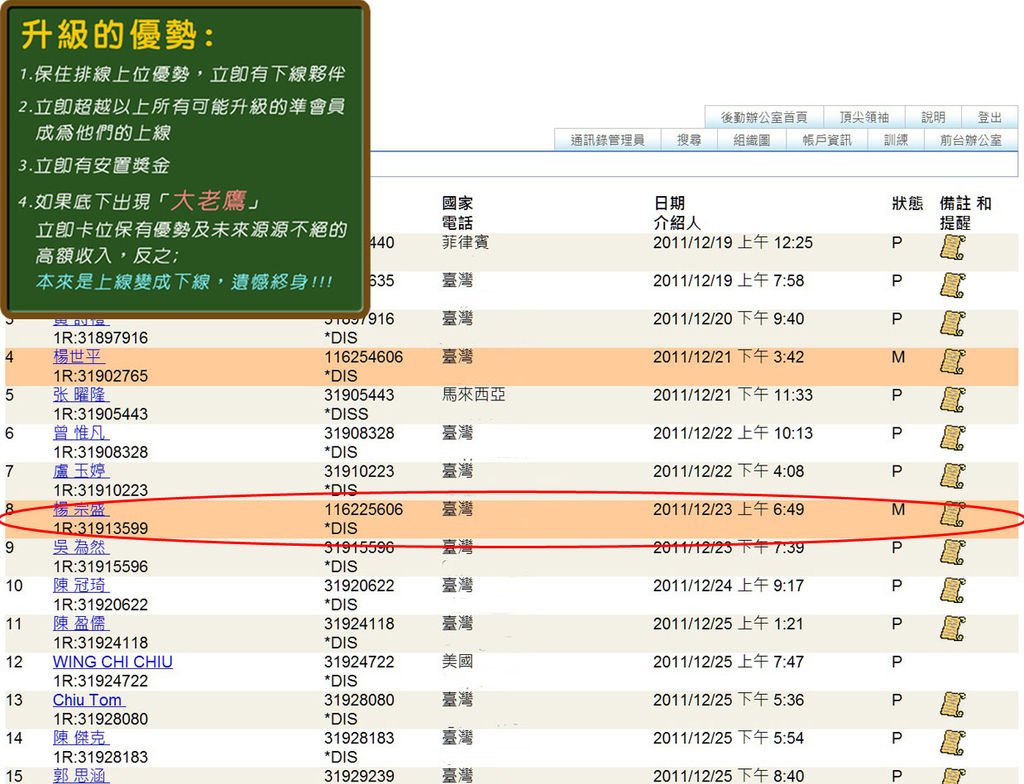Click the 備註 和 提醒 column header
Viewport: 1024px width, 784px height.
[x=965, y=213]
